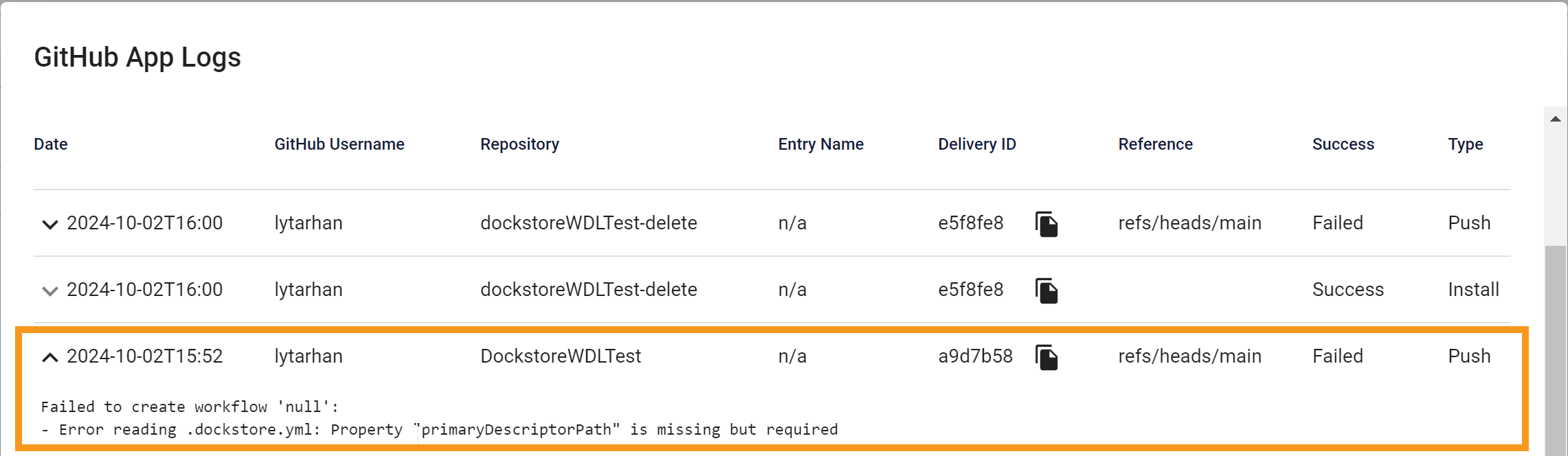Expand the 16:00 Install log row

pyautogui.click(x=49, y=290)
